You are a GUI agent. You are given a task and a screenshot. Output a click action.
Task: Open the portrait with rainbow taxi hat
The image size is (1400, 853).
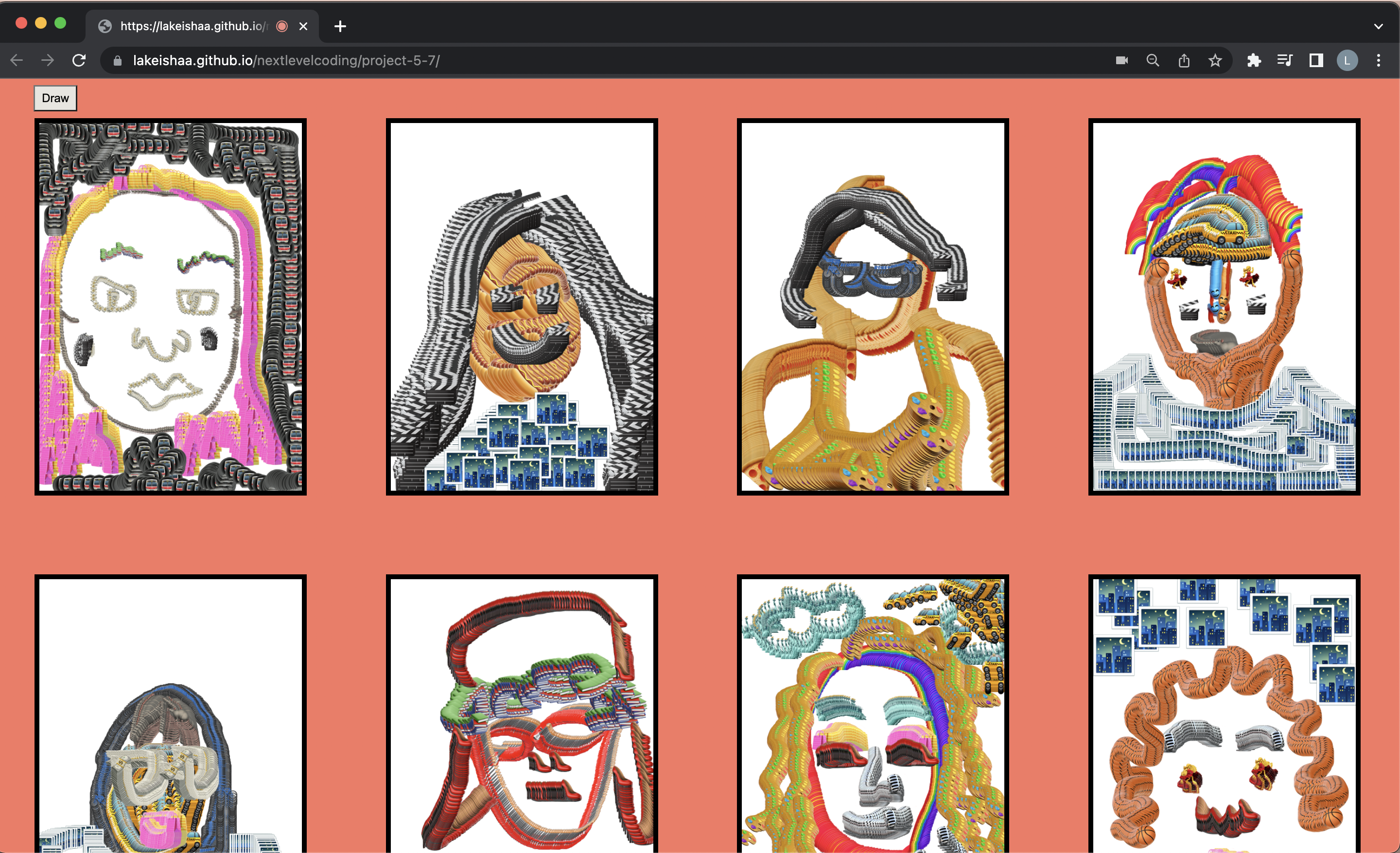1225,307
